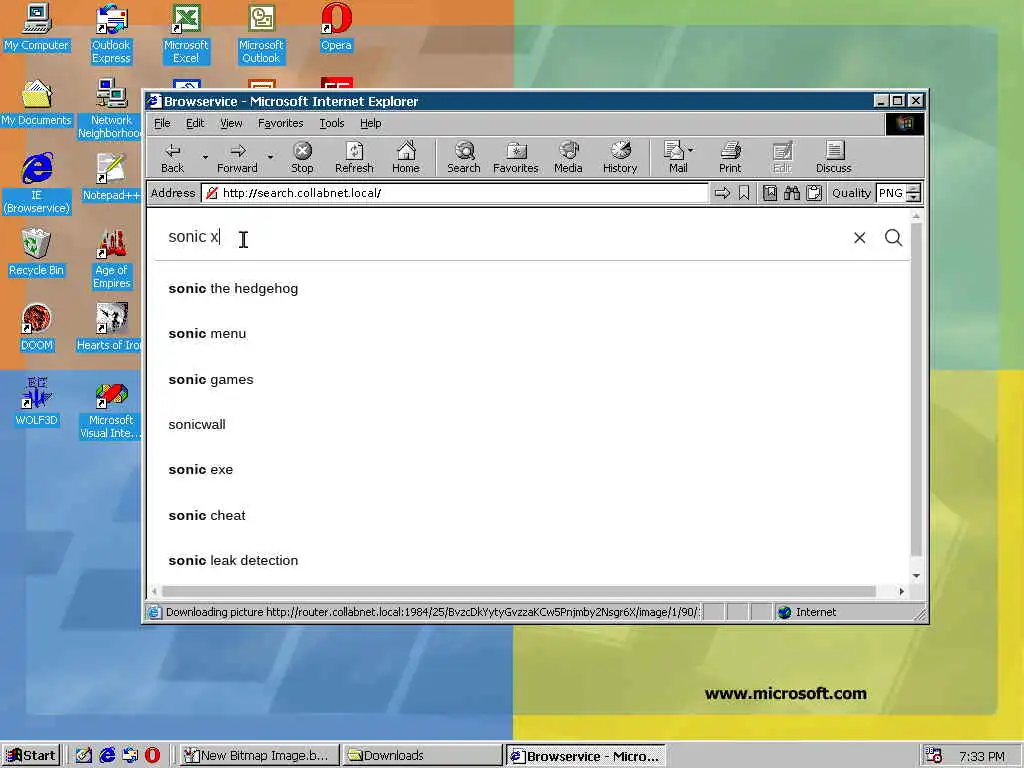Click the bookmark icon beside address bar
This screenshot has width=1024, height=768.
(744, 193)
